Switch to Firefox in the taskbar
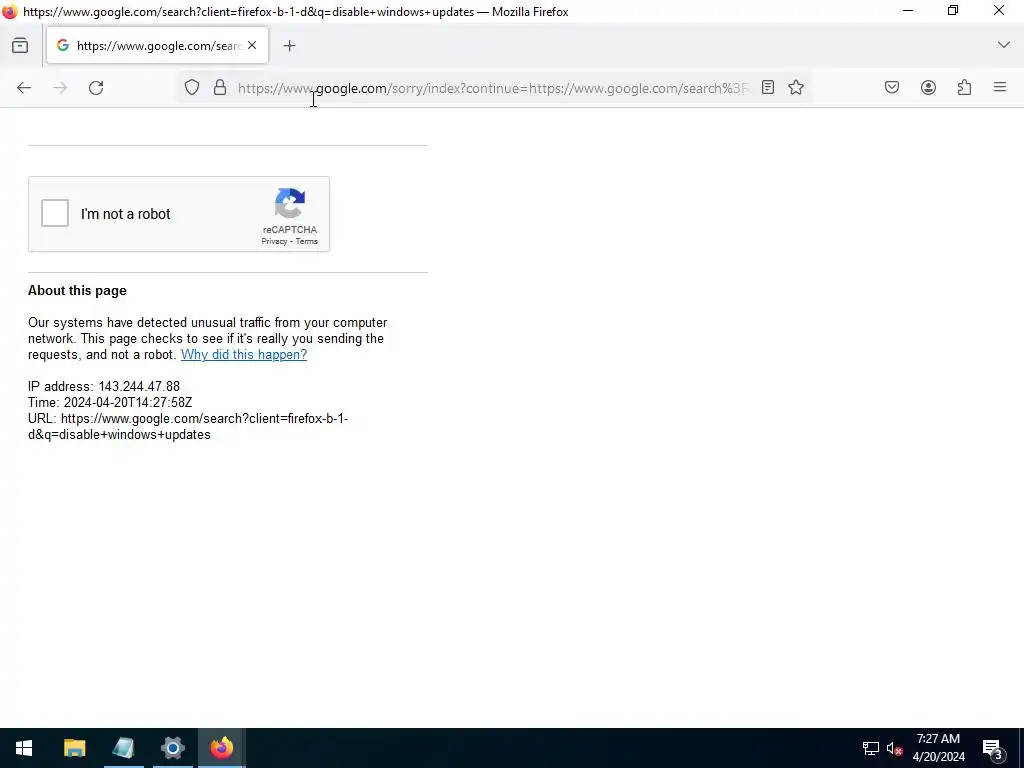This screenshot has height=768, width=1024. (221, 748)
